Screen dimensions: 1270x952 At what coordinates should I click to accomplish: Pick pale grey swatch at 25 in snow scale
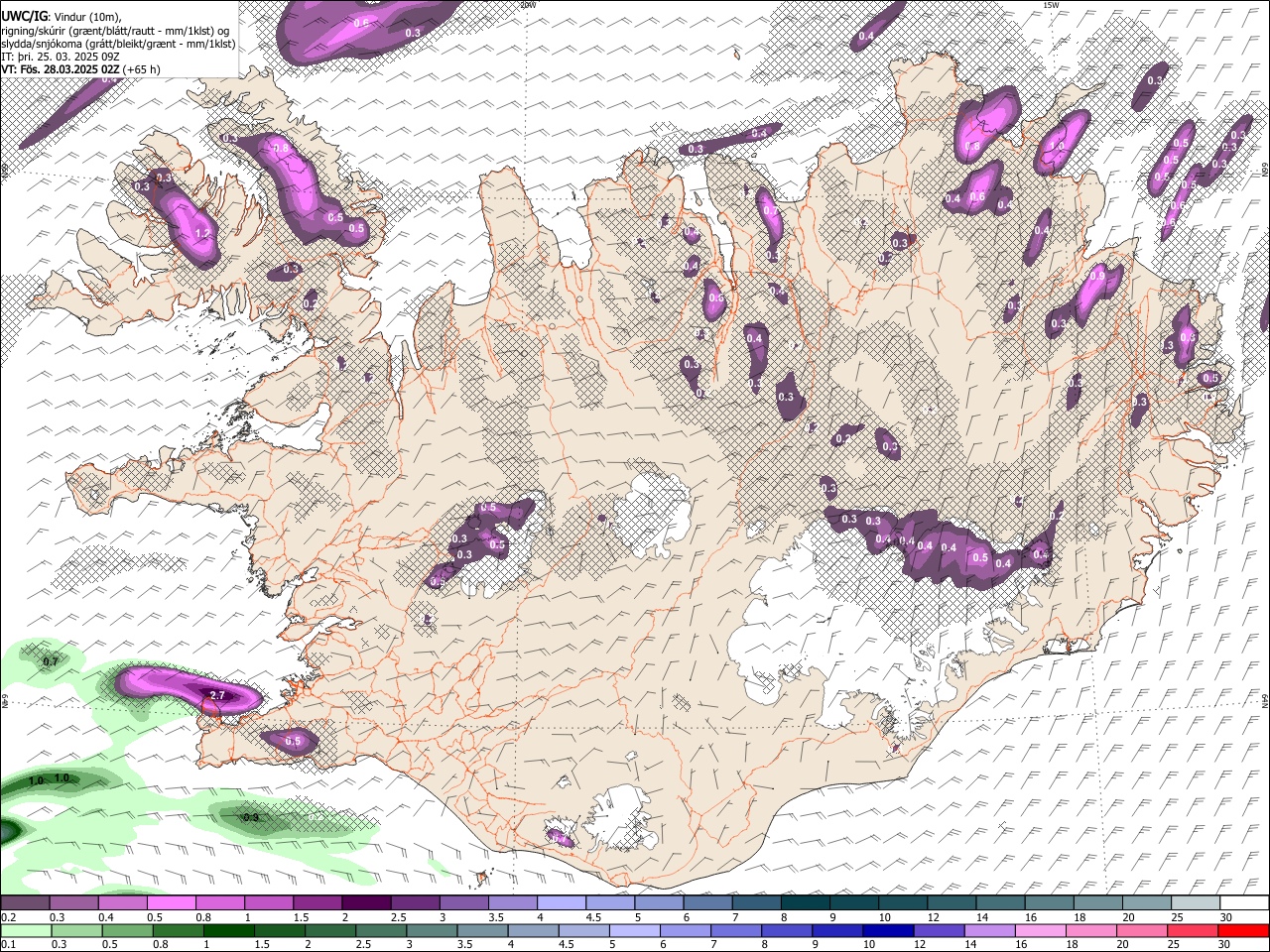pyautogui.click(x=1196, y=902)
